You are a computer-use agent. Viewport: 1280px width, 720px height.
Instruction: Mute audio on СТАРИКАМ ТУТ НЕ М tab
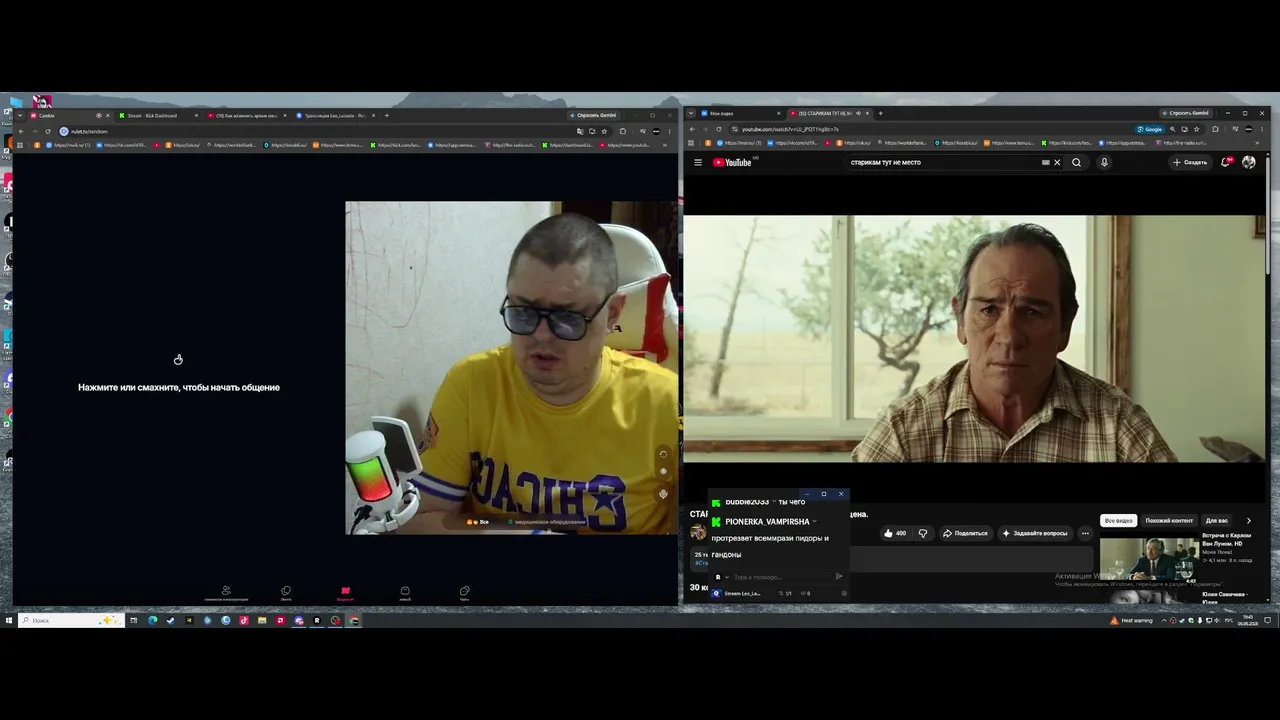click(857, 113)
